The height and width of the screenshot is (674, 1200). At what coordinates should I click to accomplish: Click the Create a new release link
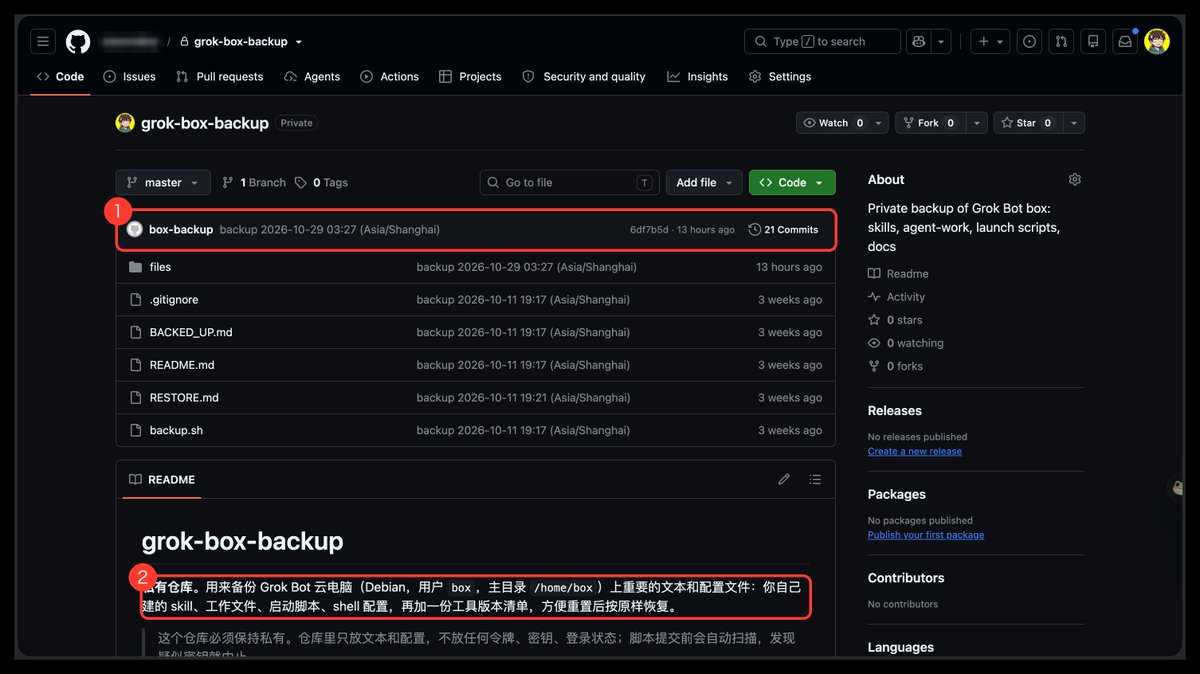point(915,452)
